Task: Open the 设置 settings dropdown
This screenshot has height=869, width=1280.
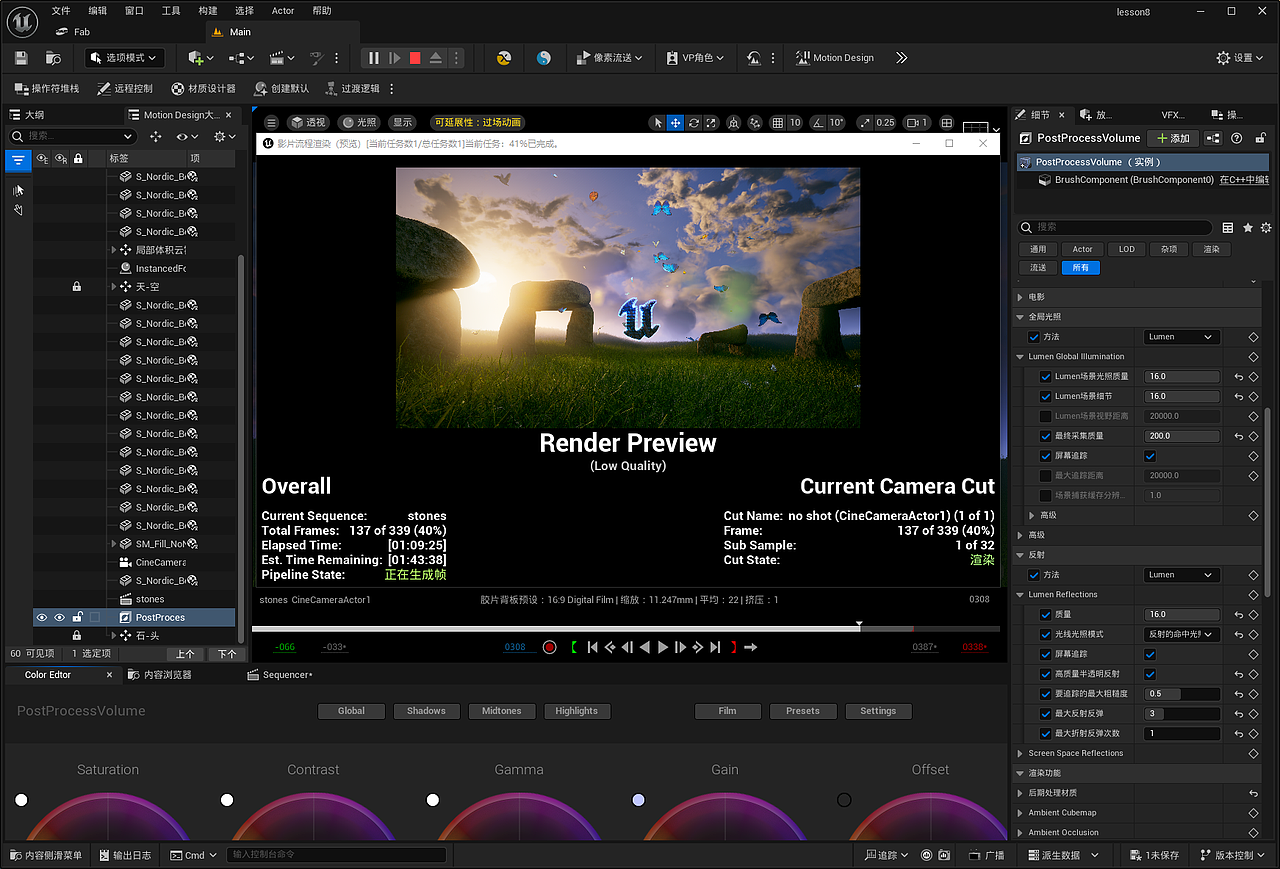Action: click(x=1240, y=58)
